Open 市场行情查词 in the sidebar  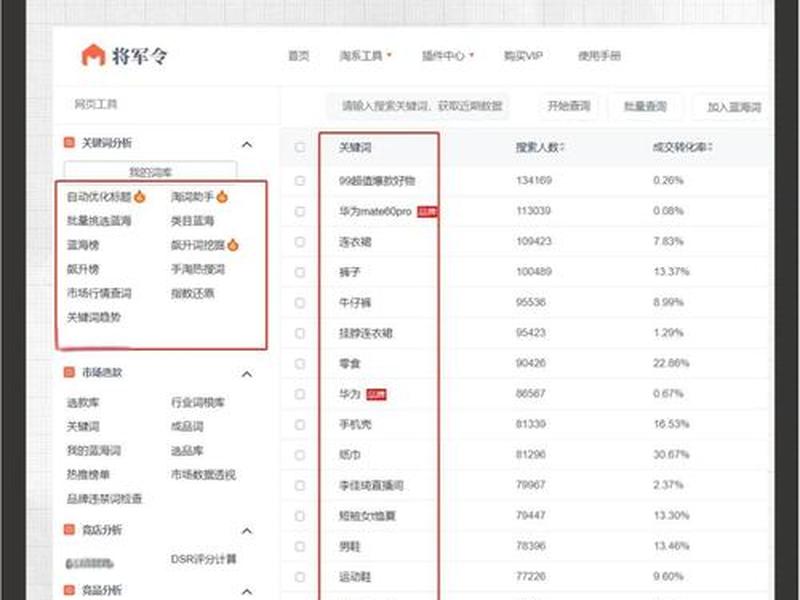pos(99,293)
